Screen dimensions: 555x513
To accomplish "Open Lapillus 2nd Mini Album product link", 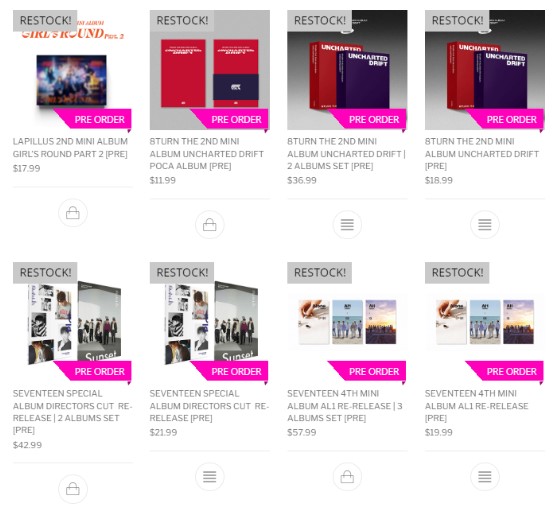I will pos(70,148).
